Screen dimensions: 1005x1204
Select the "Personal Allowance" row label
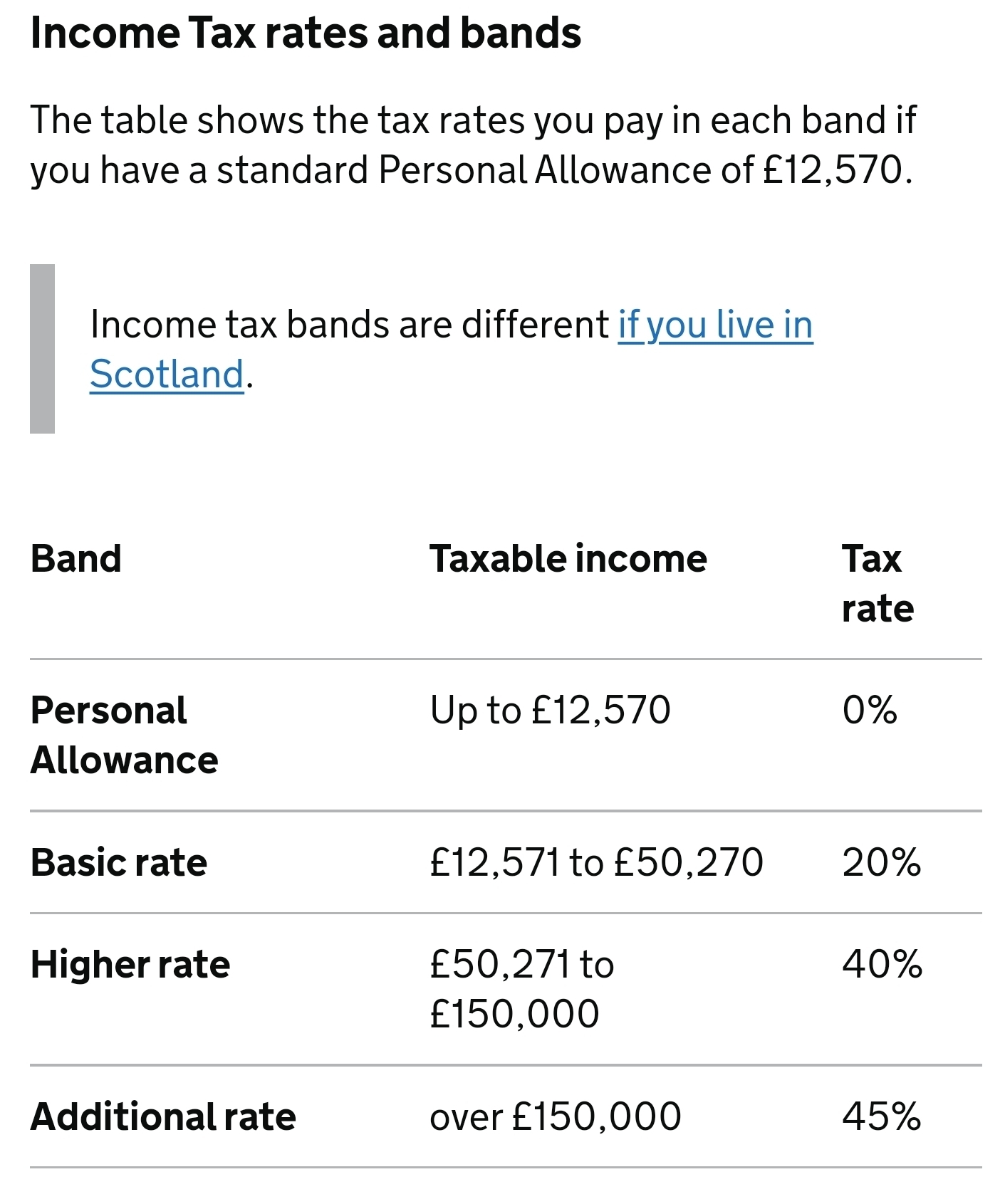pyautogui.click(x=124, y=735)
